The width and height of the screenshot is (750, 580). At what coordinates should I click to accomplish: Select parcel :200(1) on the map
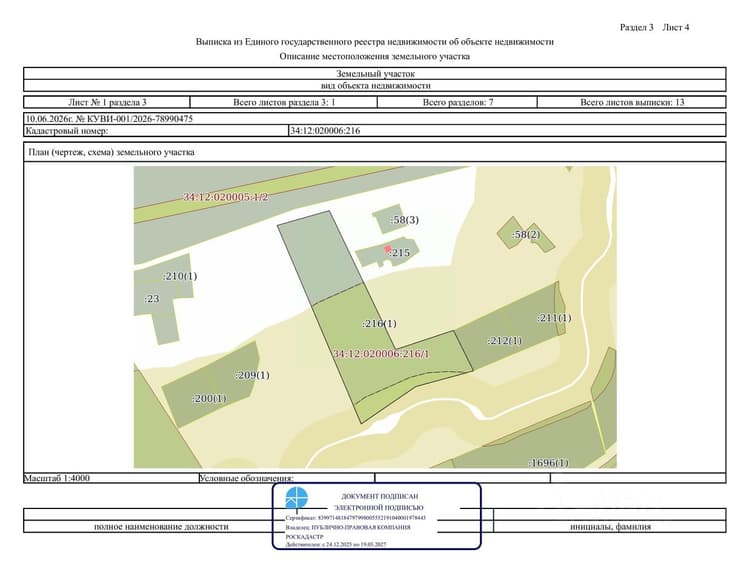tap(209, 398)
